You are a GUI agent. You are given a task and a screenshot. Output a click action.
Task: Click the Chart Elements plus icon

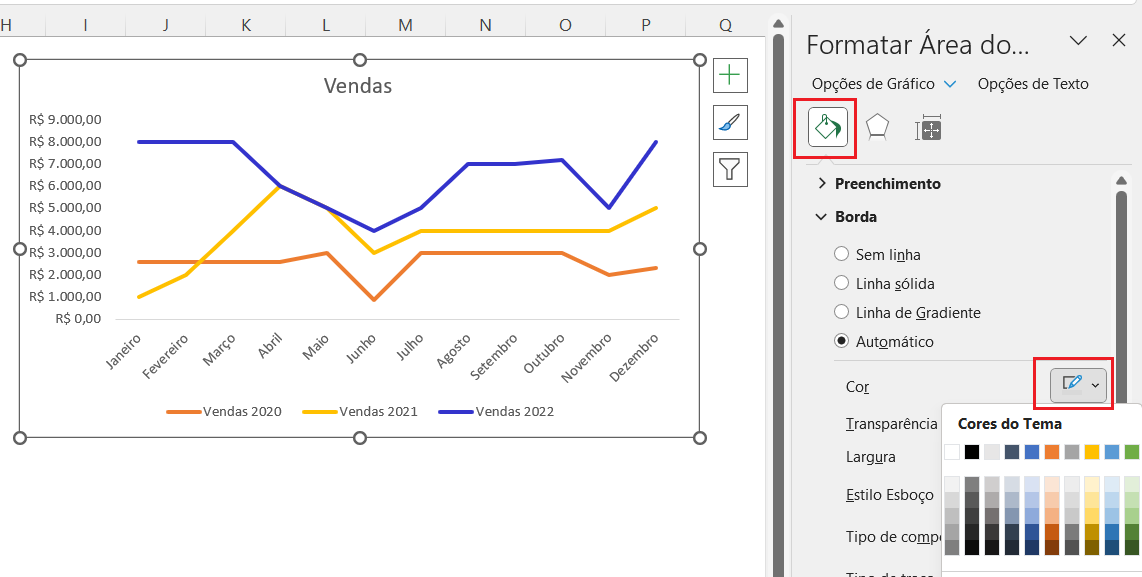tap(730, 75)
